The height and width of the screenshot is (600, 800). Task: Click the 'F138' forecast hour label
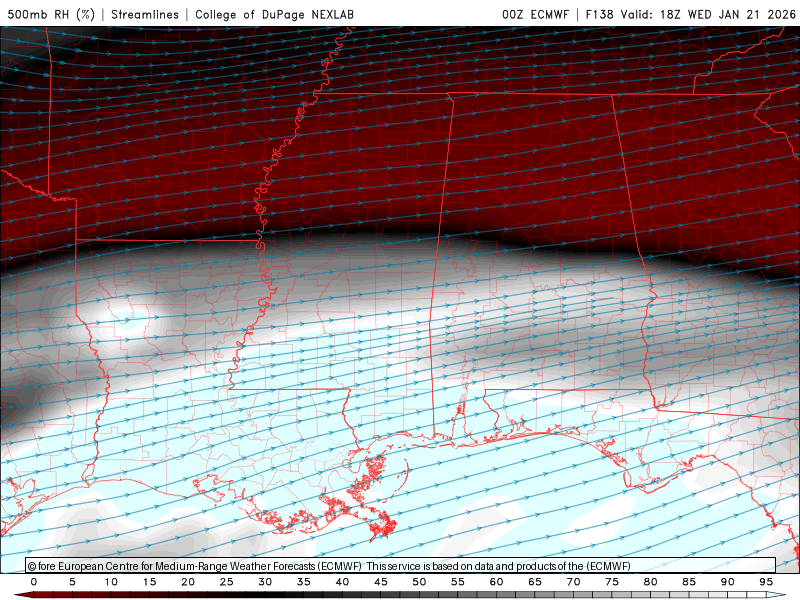(x=599, y=14)
